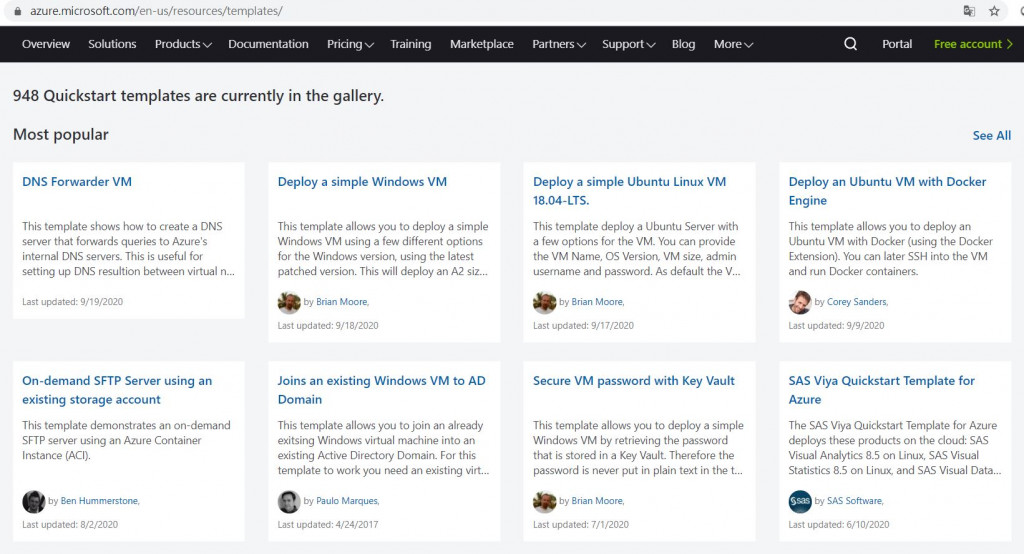The width and height of the screenshot is (1024, 554).
Task: Click Brian Moore author link under Key Vault
Action: tap(598, 500)
